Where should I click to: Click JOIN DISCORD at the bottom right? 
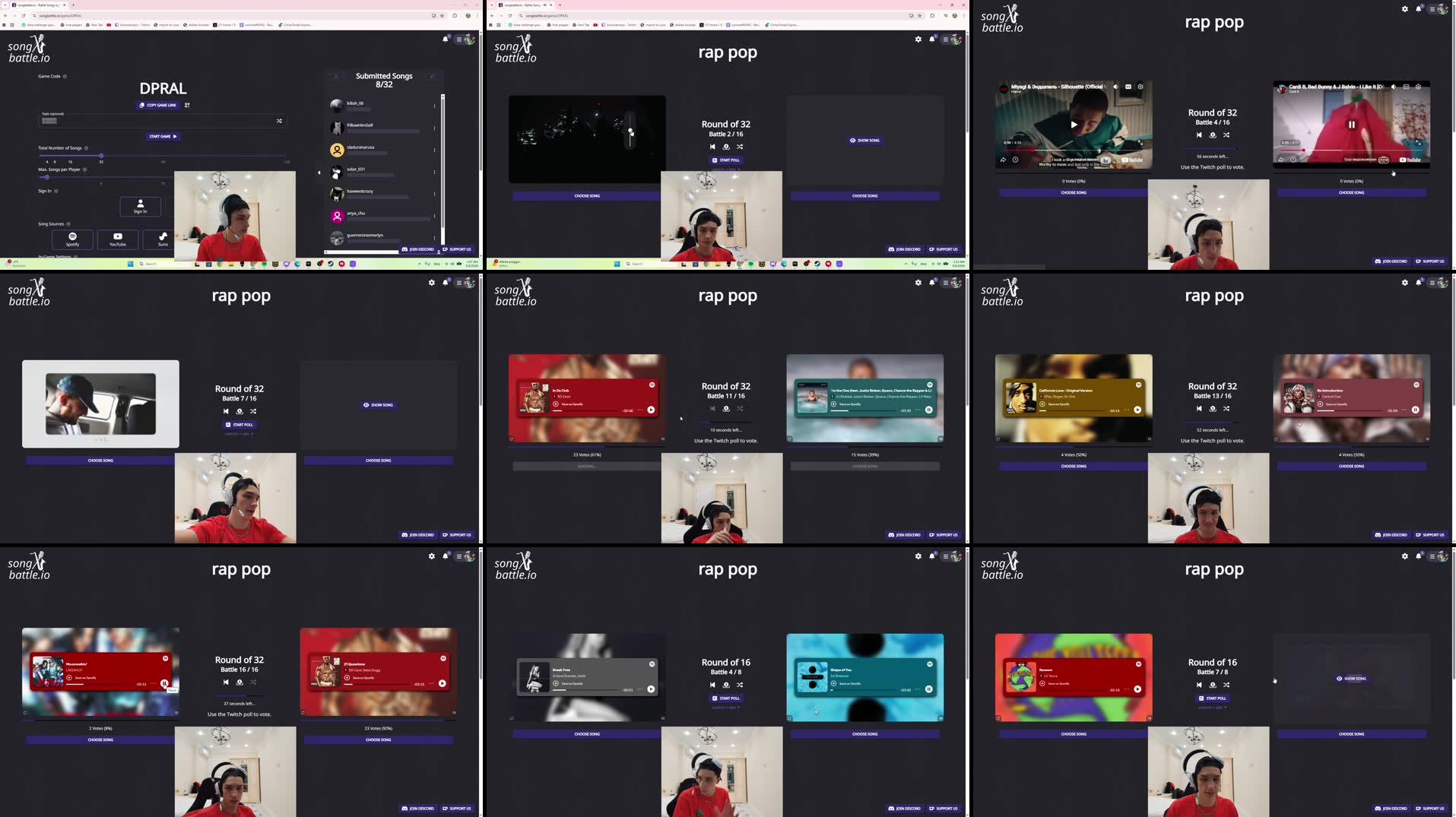1391,809
